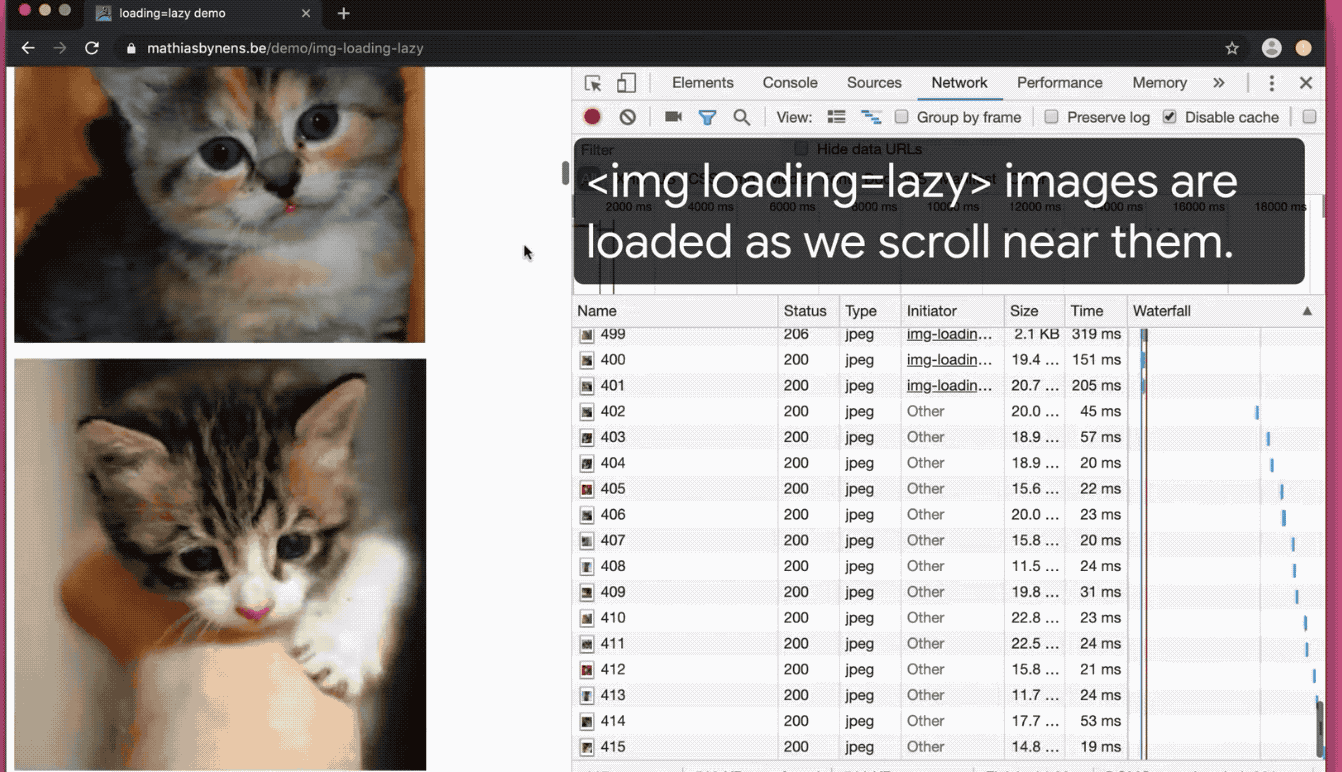Viewport: 1342px width, 772px height.
Task: Toggle the device toolbar icon
Action: 626,83
